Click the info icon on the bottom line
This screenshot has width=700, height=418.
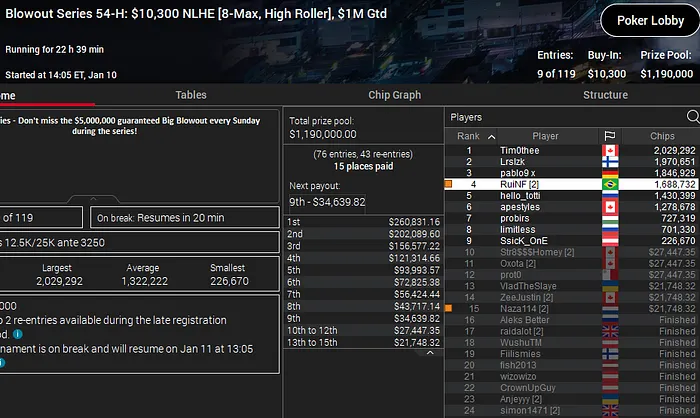[4, 362]
